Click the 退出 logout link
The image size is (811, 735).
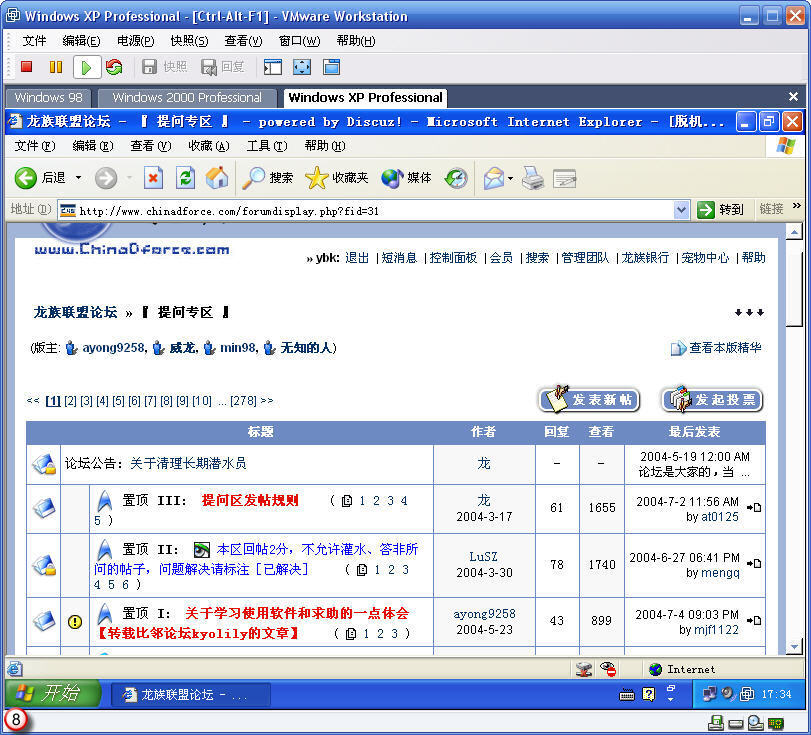click(x=357, y=258)
